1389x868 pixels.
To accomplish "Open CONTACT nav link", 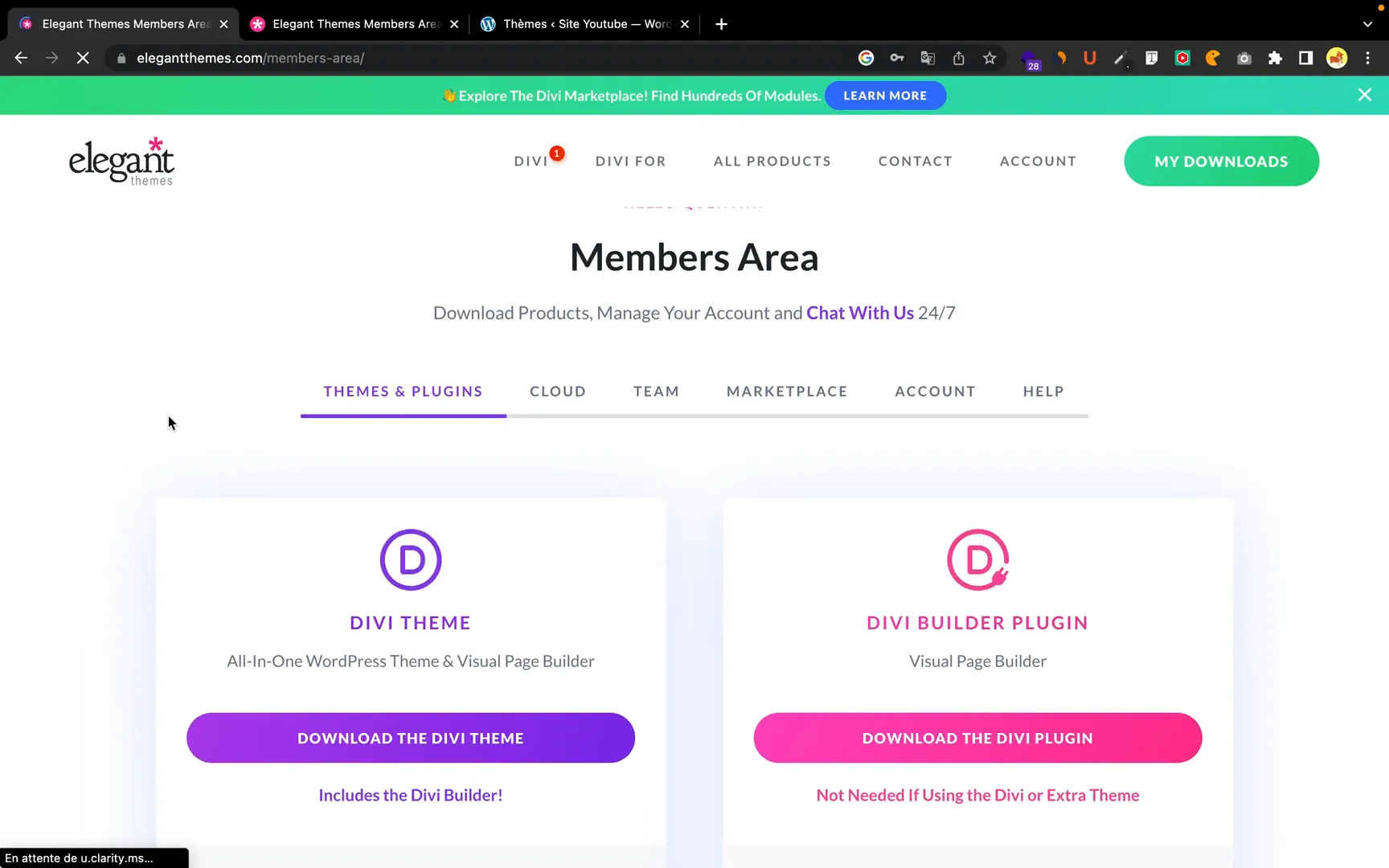I will point(915,162).
